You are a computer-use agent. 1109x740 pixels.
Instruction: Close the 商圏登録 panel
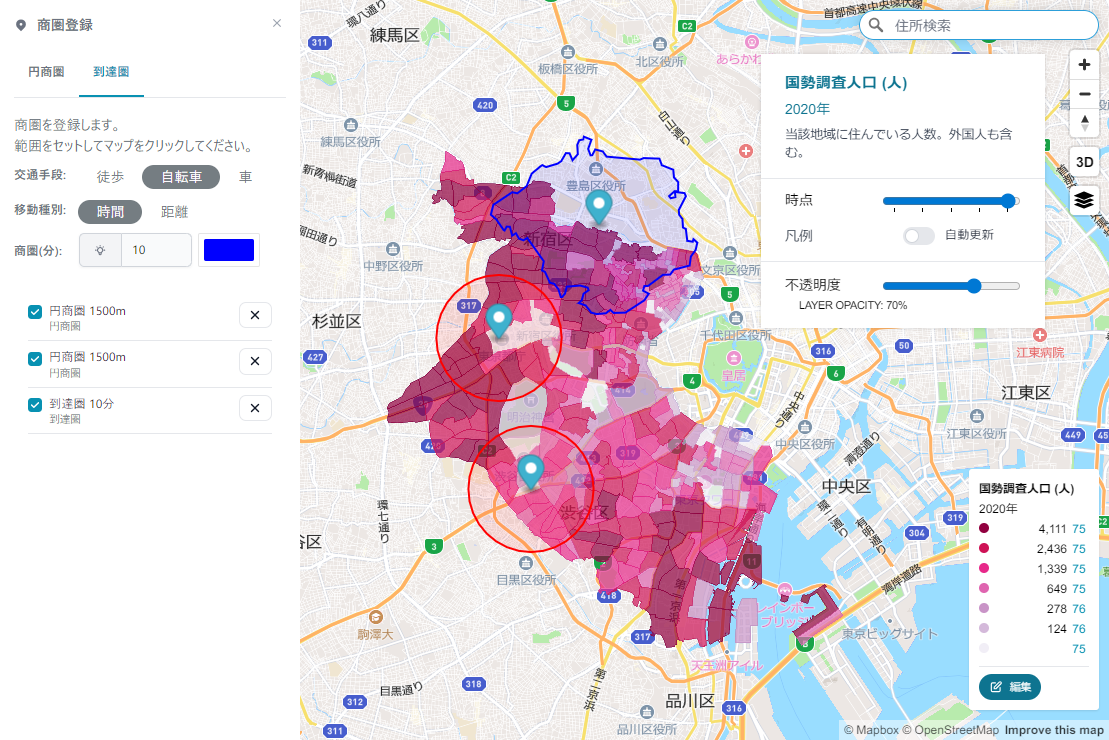pyautogui.click(x=277, y=23)
